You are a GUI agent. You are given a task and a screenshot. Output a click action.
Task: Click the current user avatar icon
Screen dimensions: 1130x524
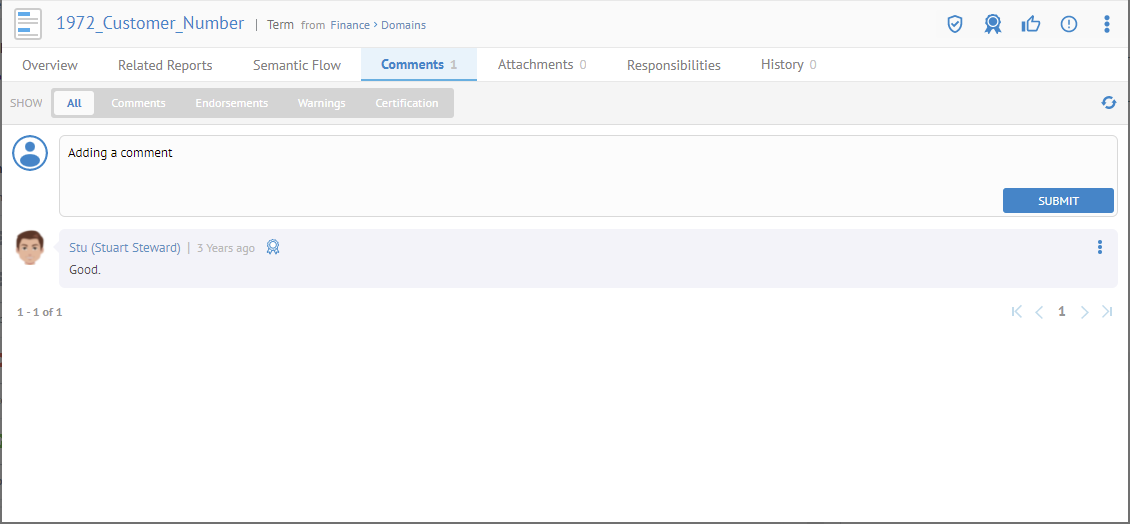click(x=30, y=153)
